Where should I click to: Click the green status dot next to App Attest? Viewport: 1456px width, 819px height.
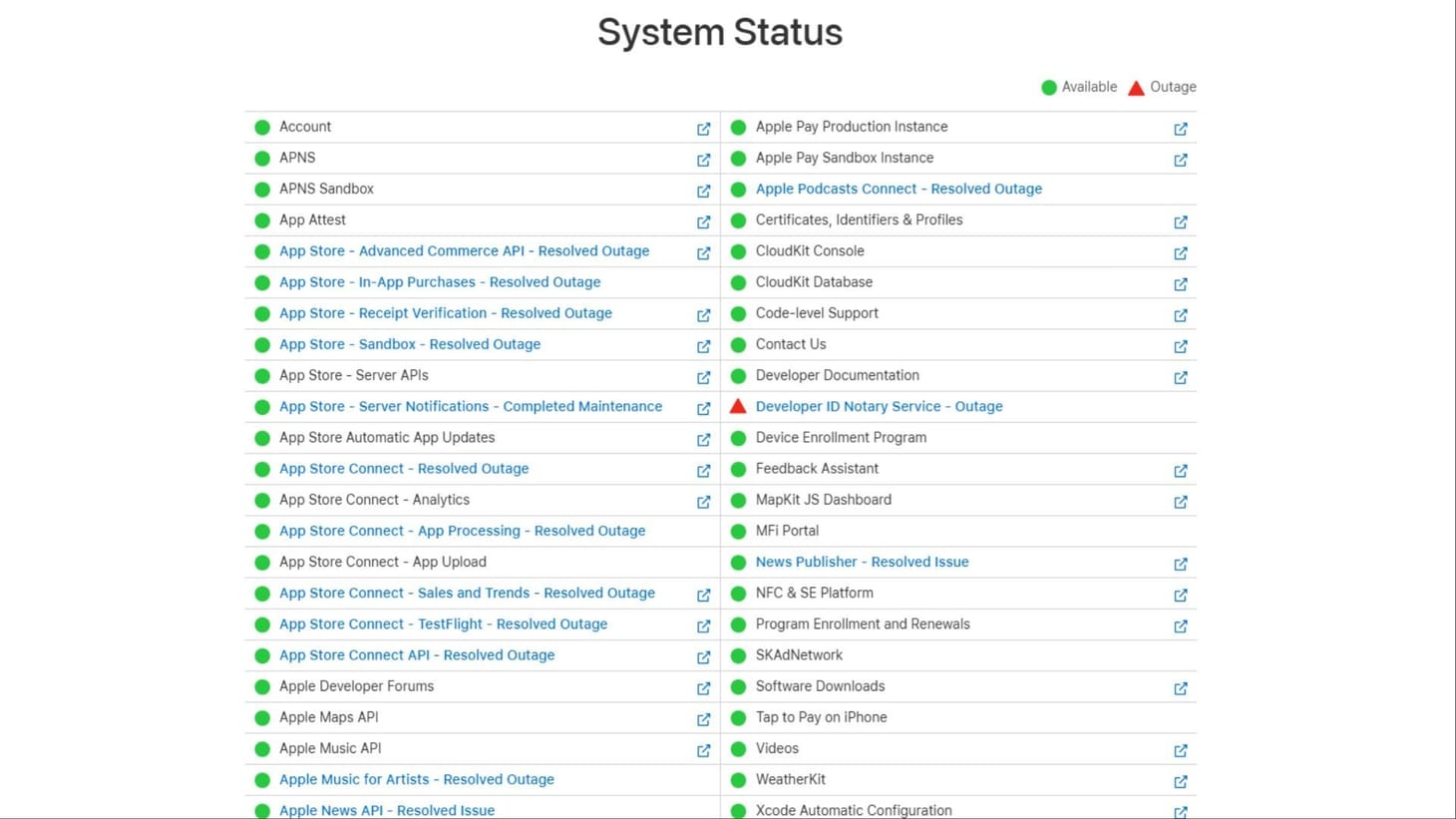262,219
